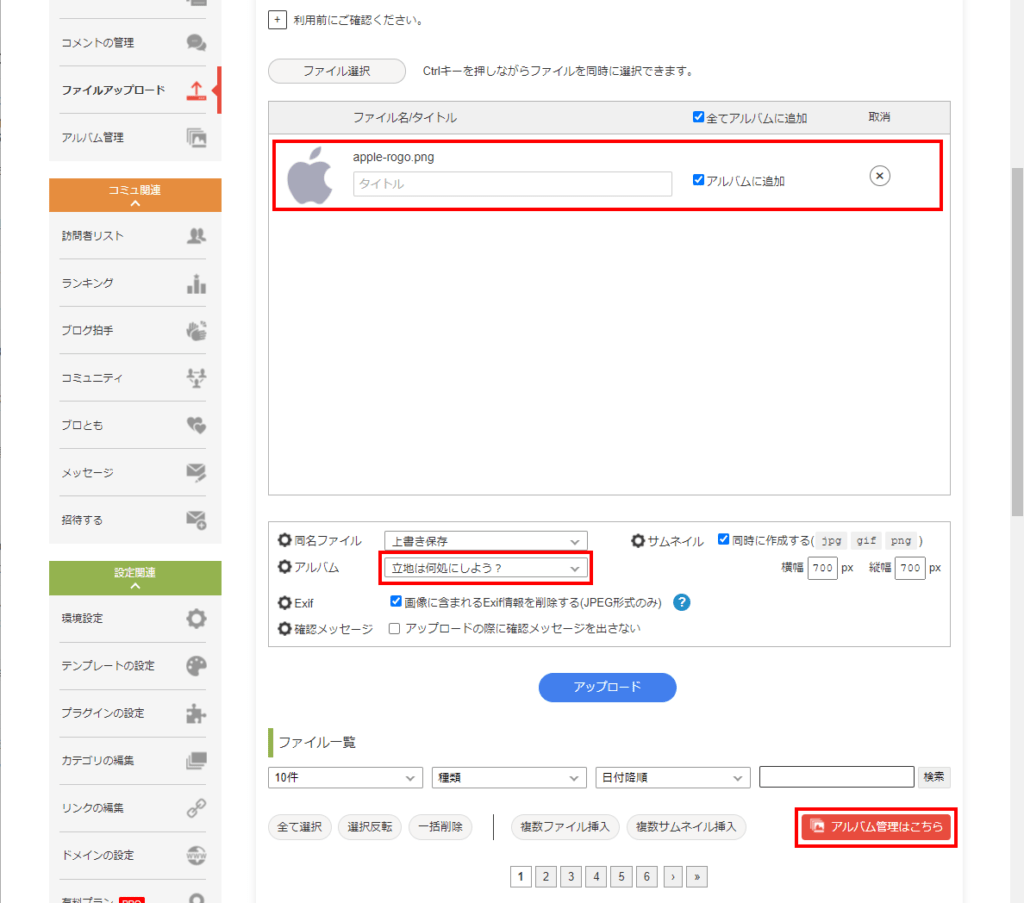
Task: Click the community people icon
Action: click(196, 378)
